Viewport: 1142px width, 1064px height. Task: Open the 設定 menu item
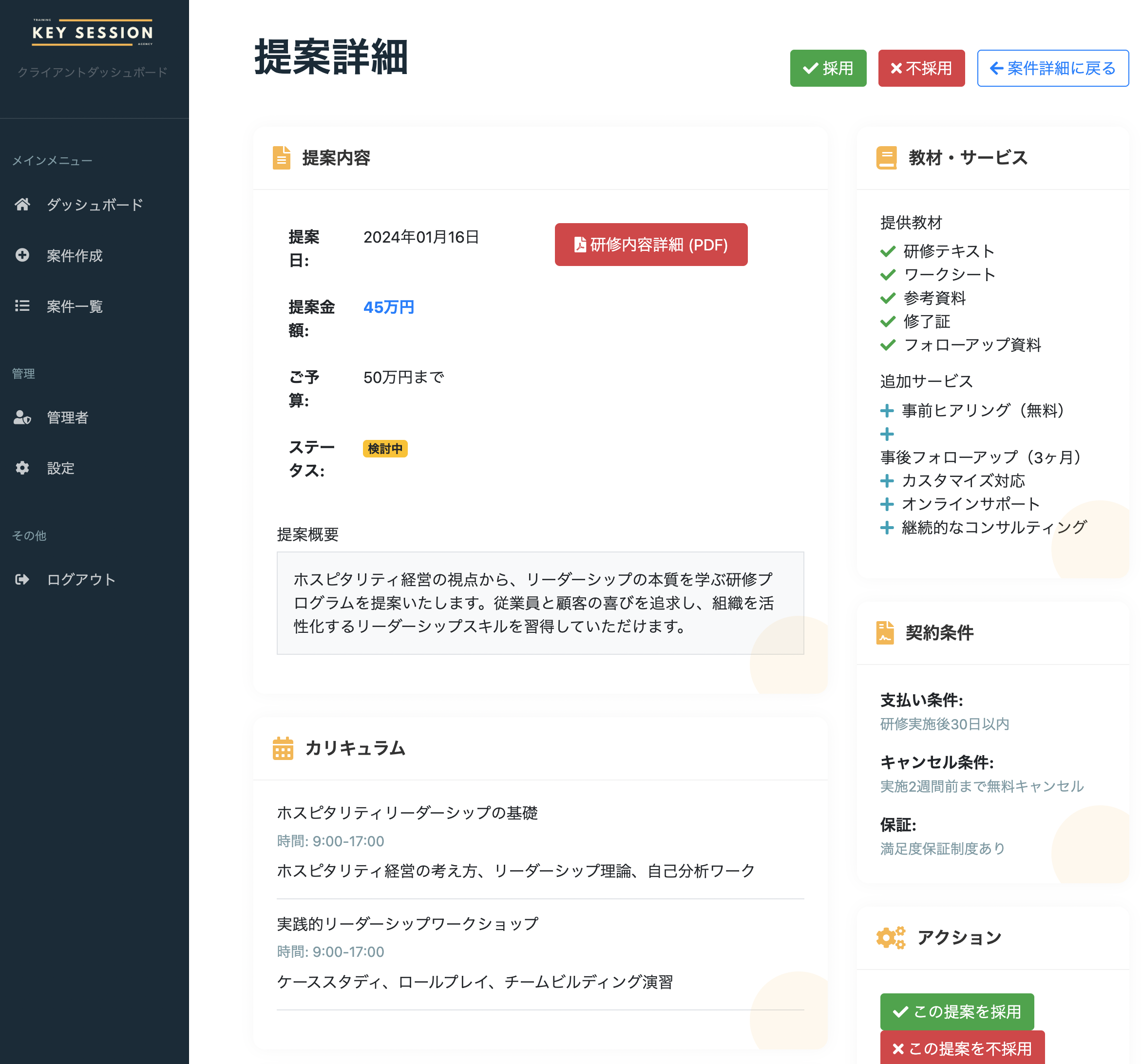click(x=61, y=468)
